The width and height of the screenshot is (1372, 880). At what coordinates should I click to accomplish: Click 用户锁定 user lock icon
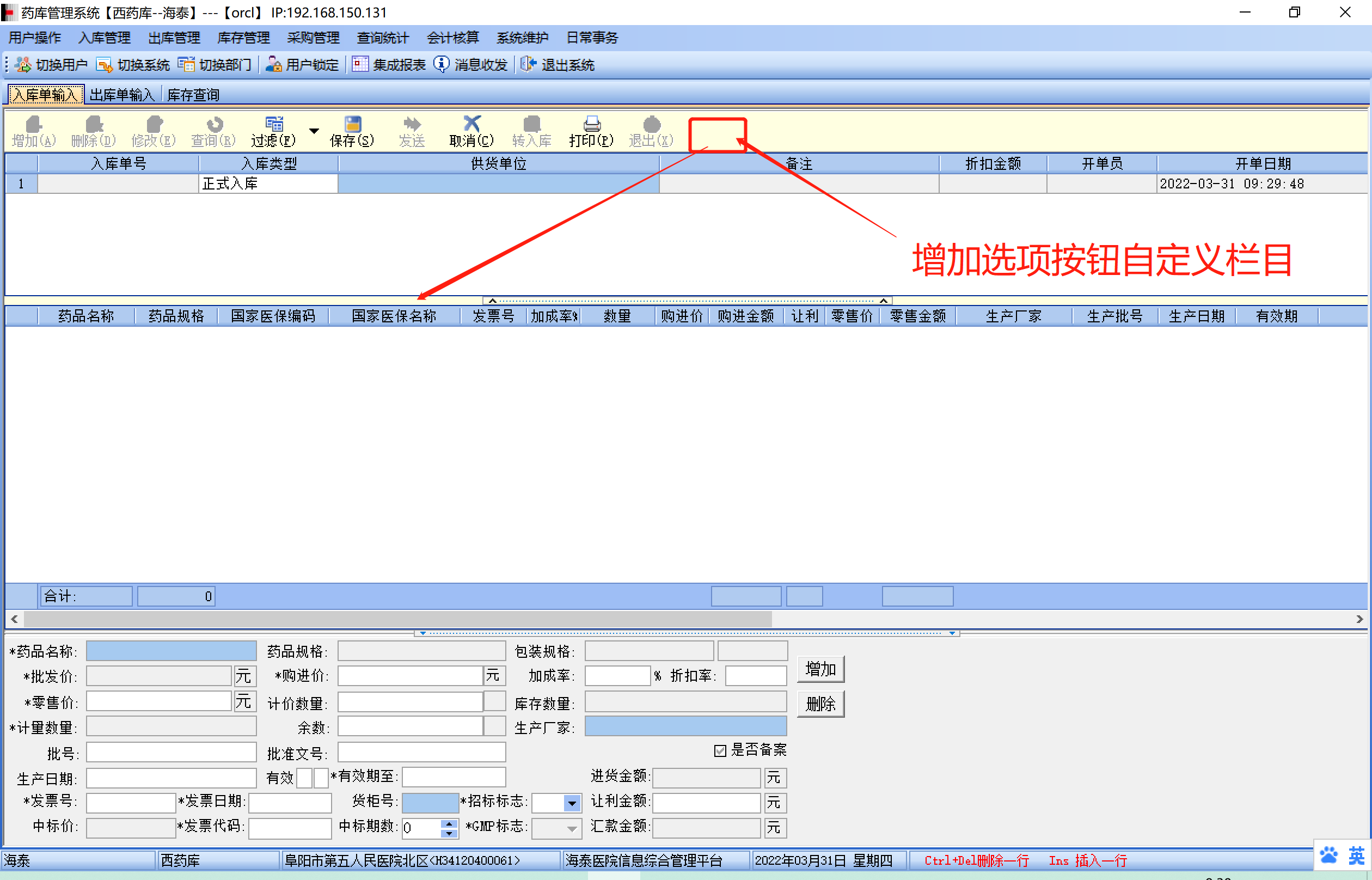[x=274, y=64]
